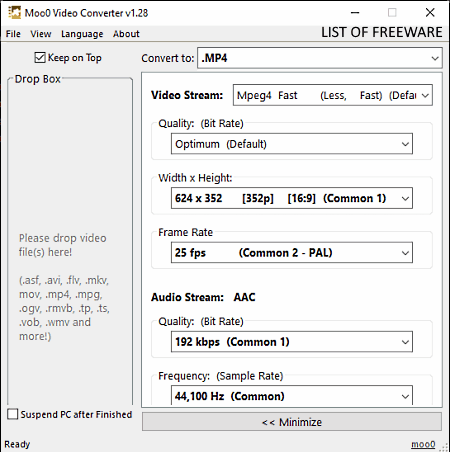The height and width of the screenshot is (452, 450).
Task: Open the View menu
Action: 41,34
